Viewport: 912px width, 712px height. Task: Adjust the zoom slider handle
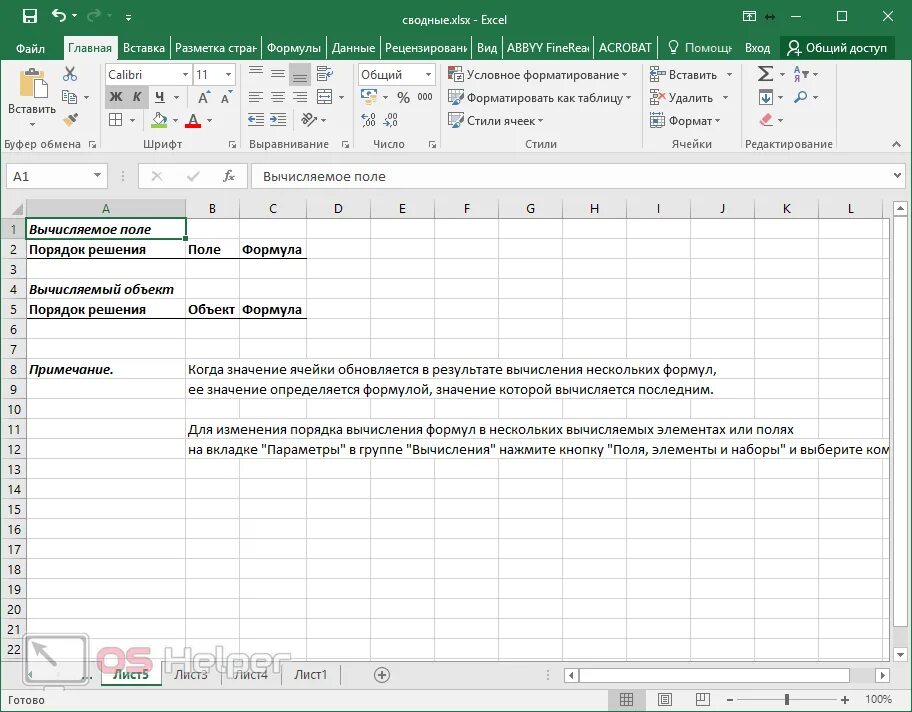[x=787, y=699]
